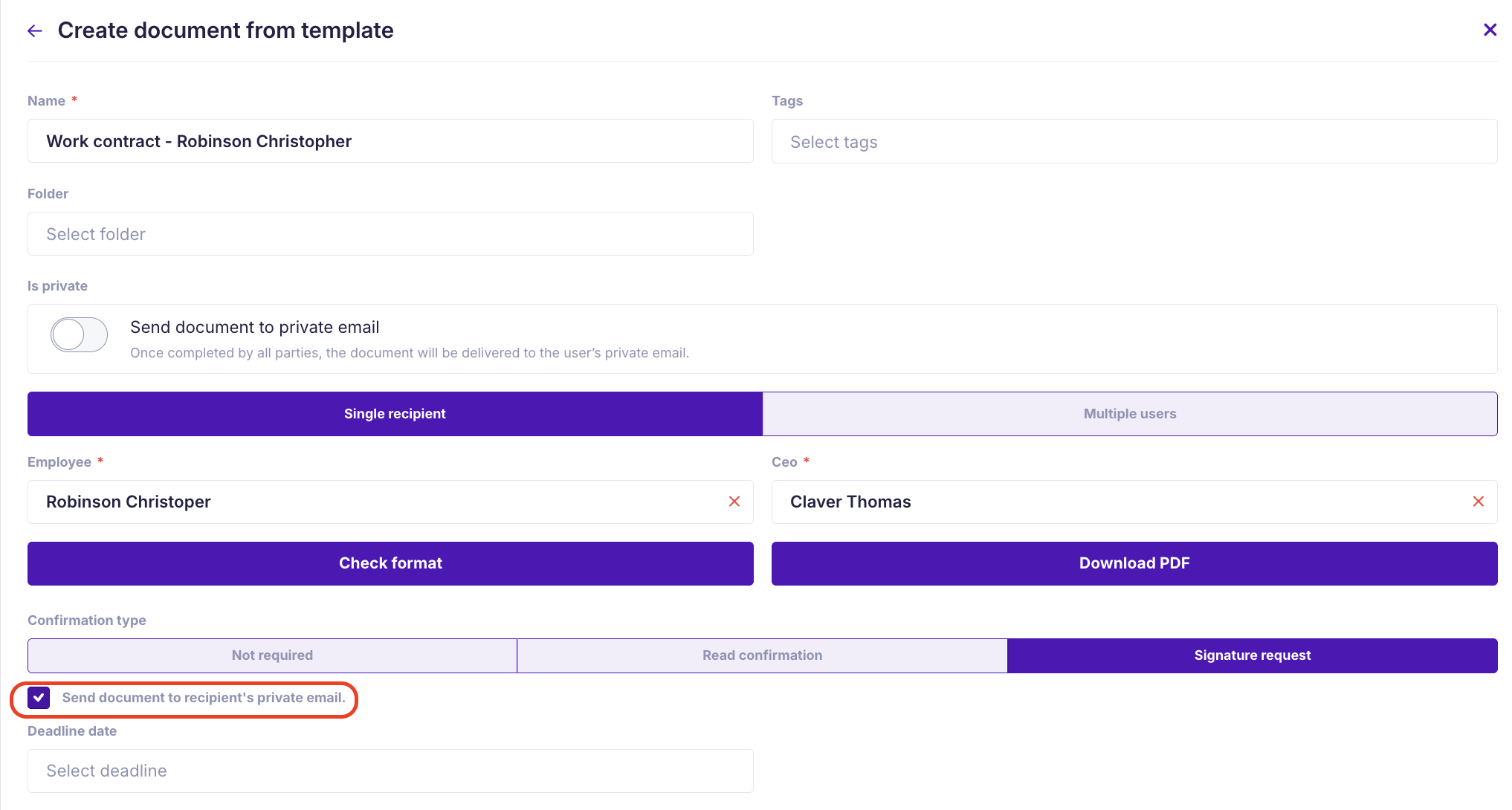Viewport: 1512px width, 810px height.
Task: Click the Ceo field showing Claver Thomas
Action: (1115, 502)
